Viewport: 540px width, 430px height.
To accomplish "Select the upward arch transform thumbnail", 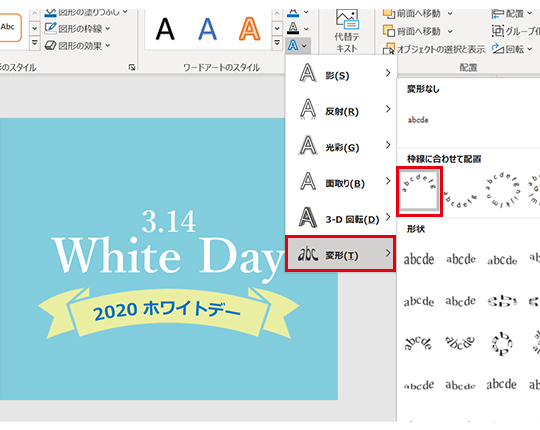I will coord(419,191).
